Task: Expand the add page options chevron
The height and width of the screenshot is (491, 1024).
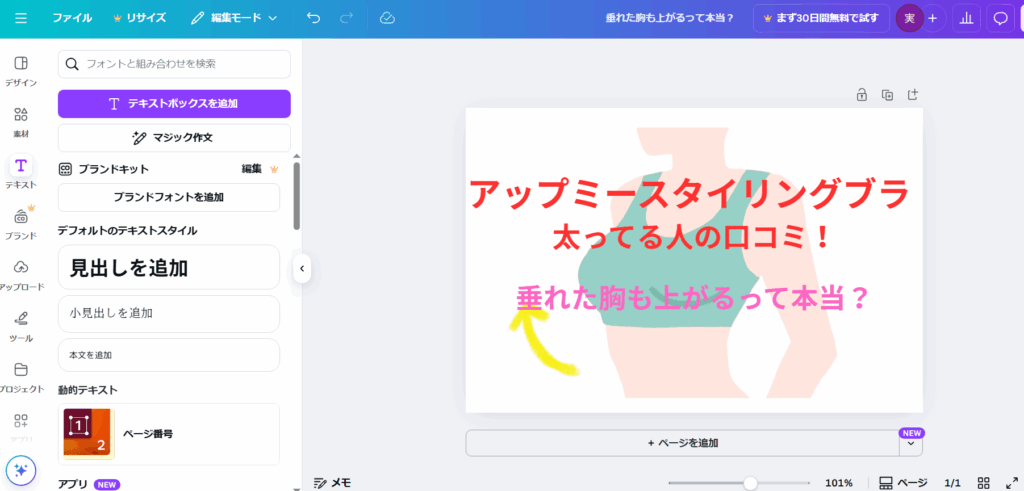Action: (x=911, y=443)
